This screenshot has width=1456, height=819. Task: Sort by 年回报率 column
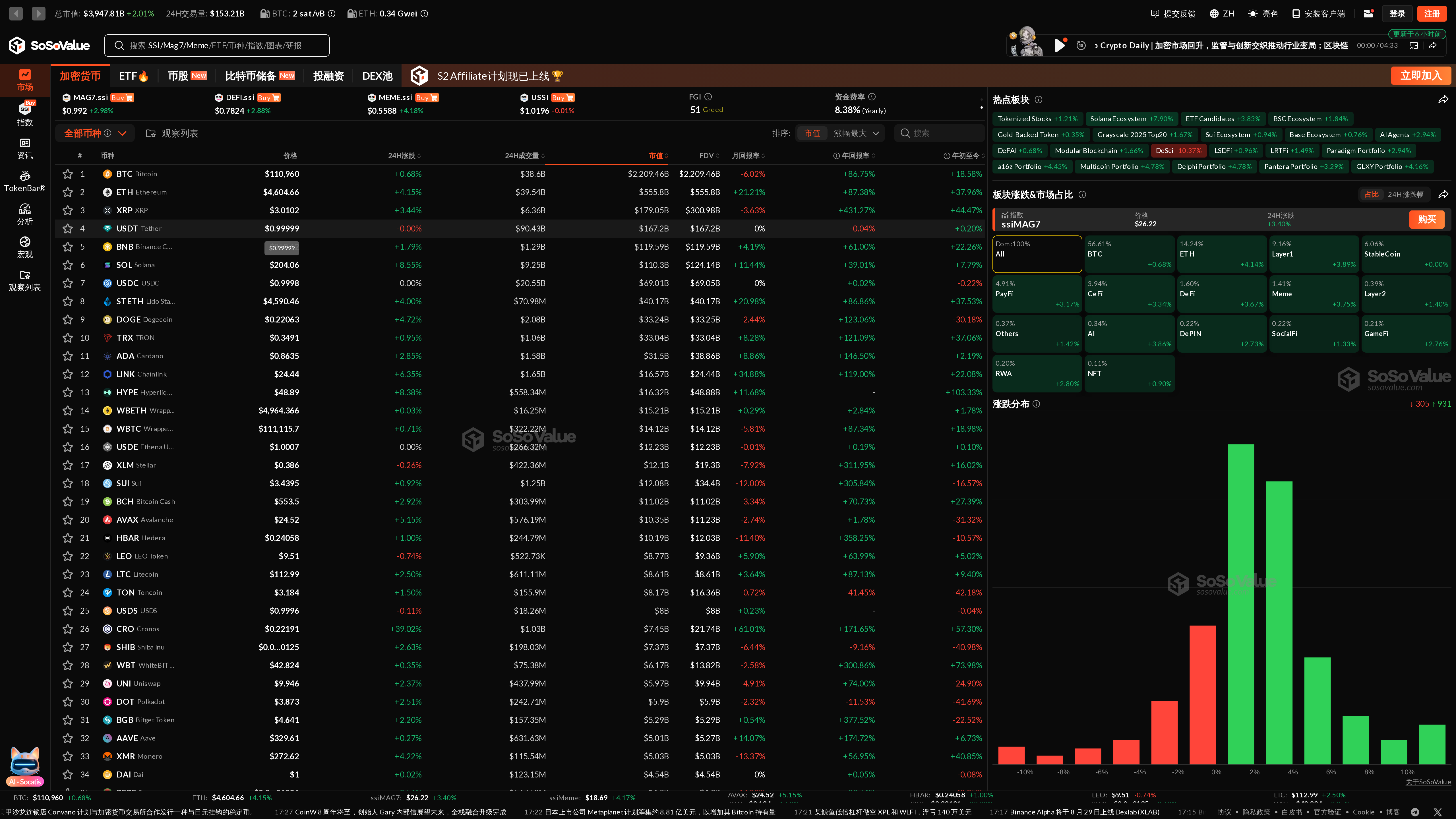coord(854,156)
